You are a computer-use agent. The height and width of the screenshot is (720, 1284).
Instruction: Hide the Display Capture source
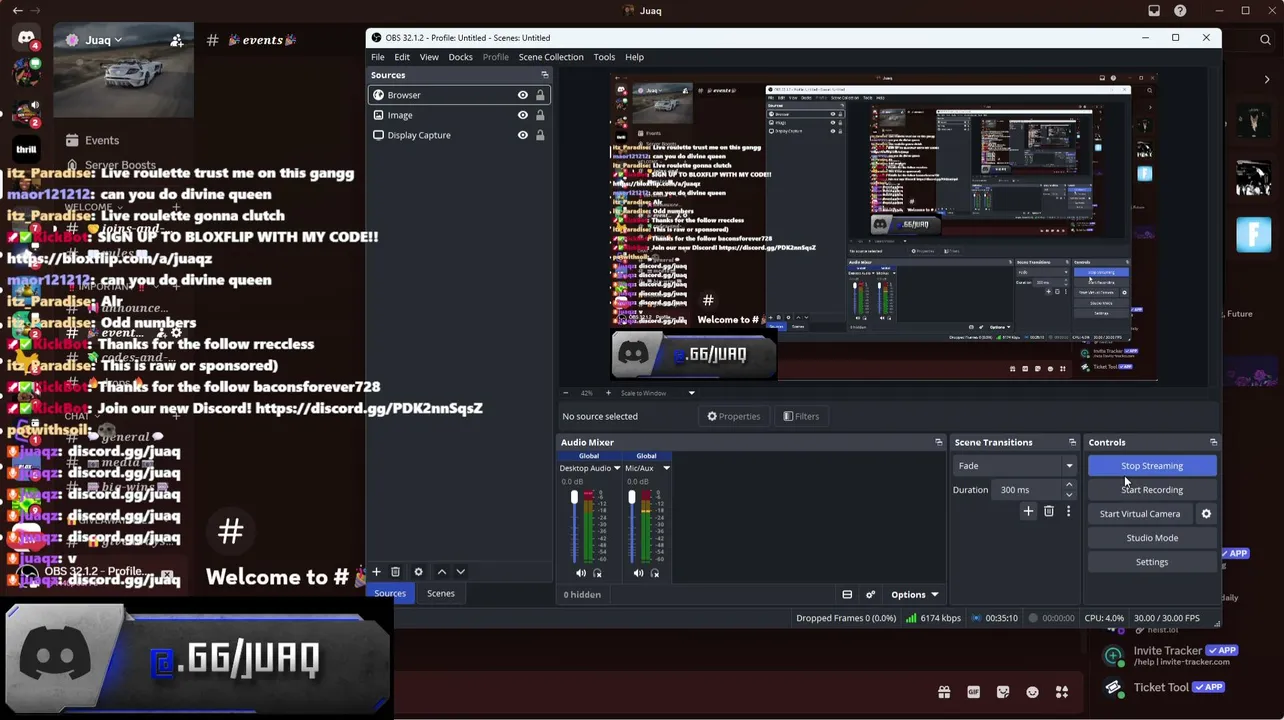tap(522, 135)
